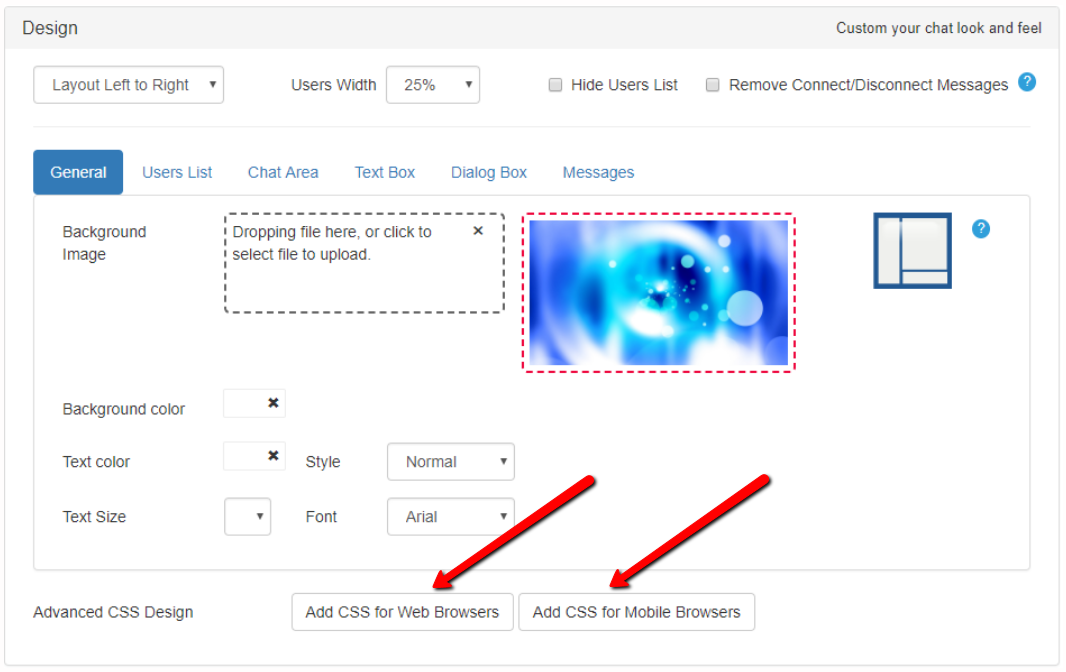Click the blue background image thumbnail
This screenshot has width=1066, height=672.
658,292
